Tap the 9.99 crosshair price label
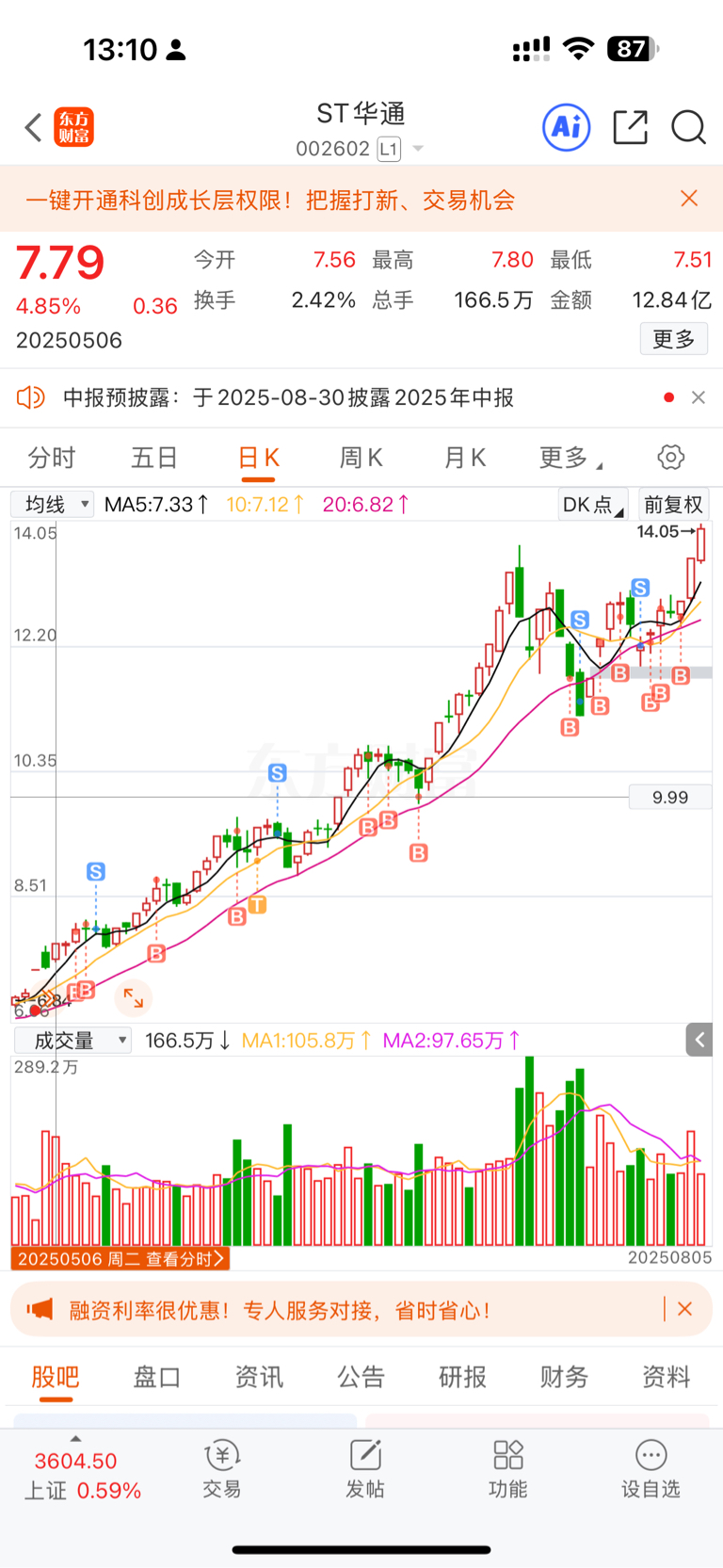 coord(670,798)
